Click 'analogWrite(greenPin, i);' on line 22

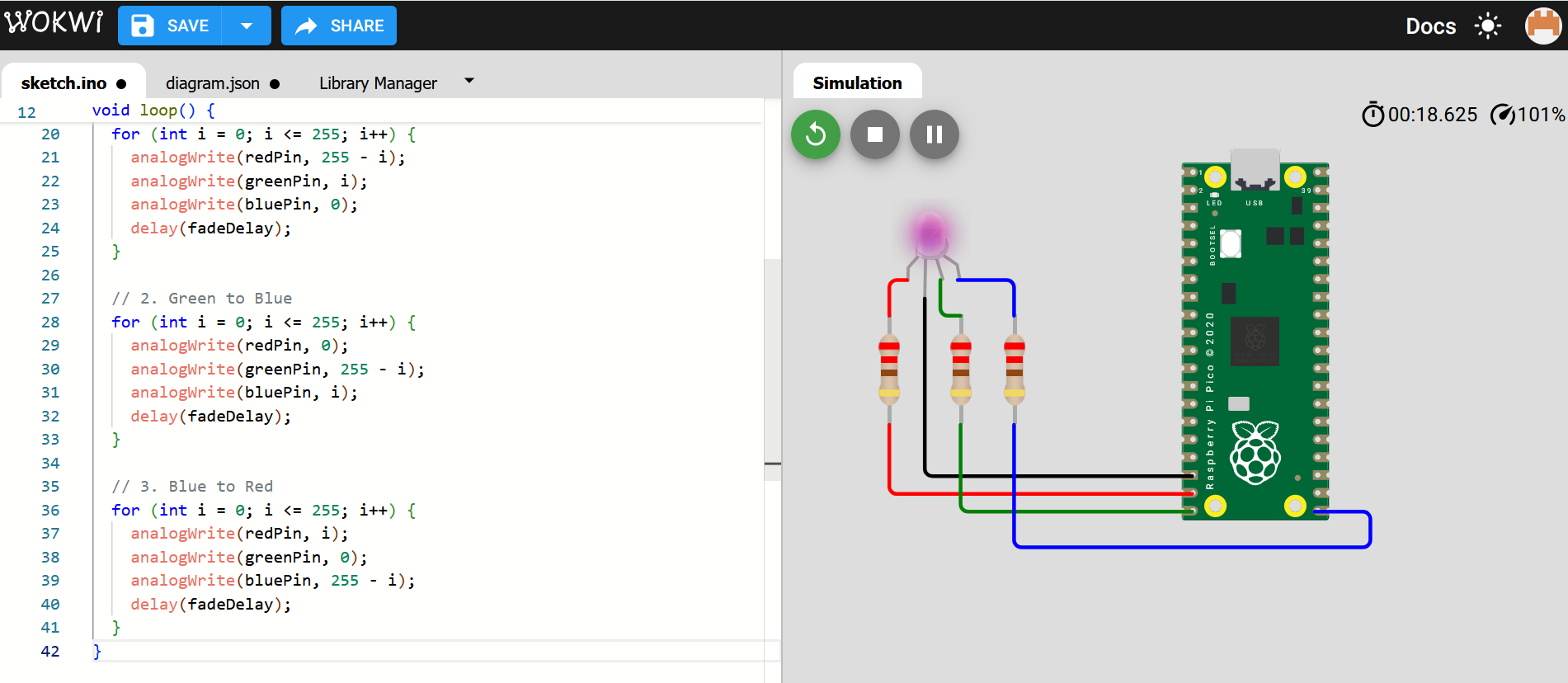click(249, 181)
